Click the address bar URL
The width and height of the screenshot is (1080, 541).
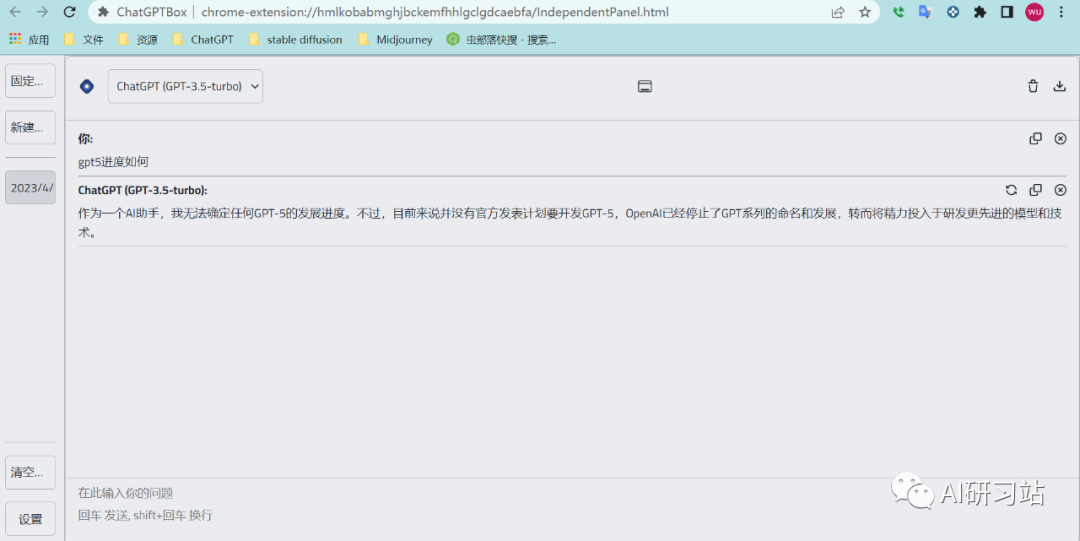(x=435, y=12)
